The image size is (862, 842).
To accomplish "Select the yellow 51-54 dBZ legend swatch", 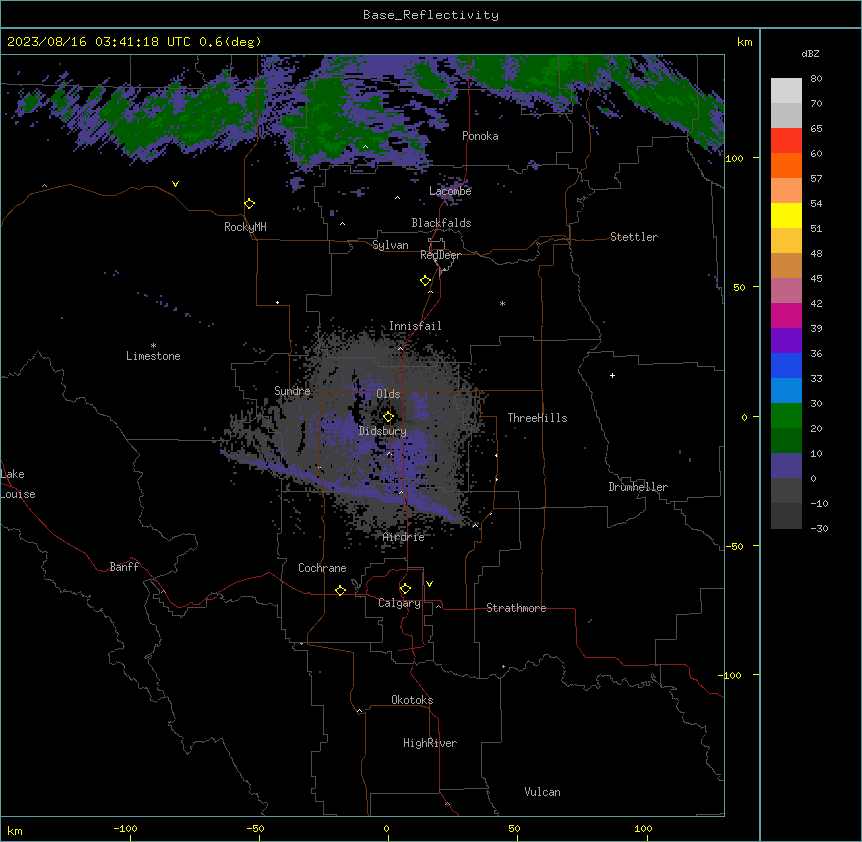I will pos(786,215).
